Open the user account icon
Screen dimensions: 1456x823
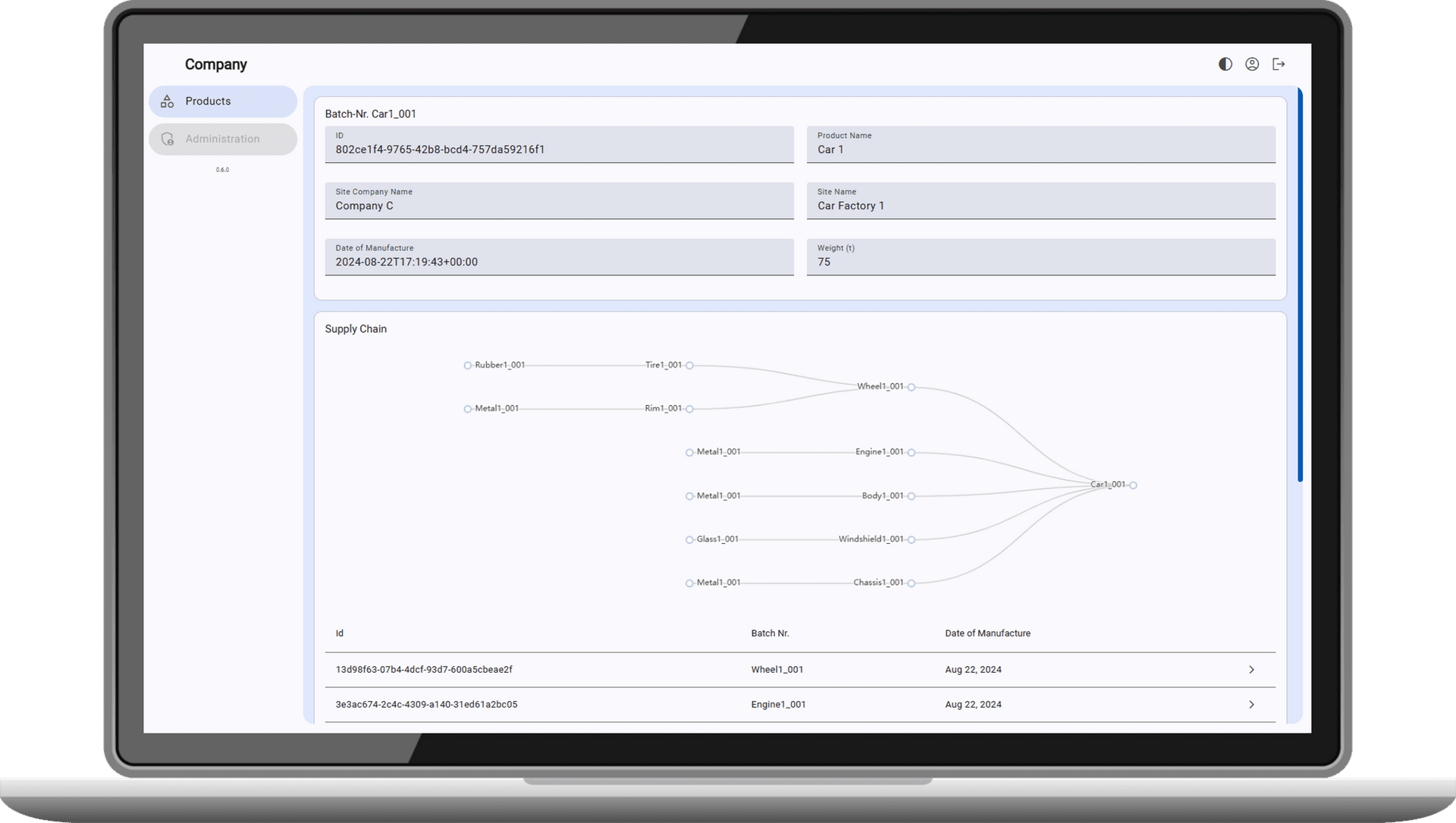1252,64
